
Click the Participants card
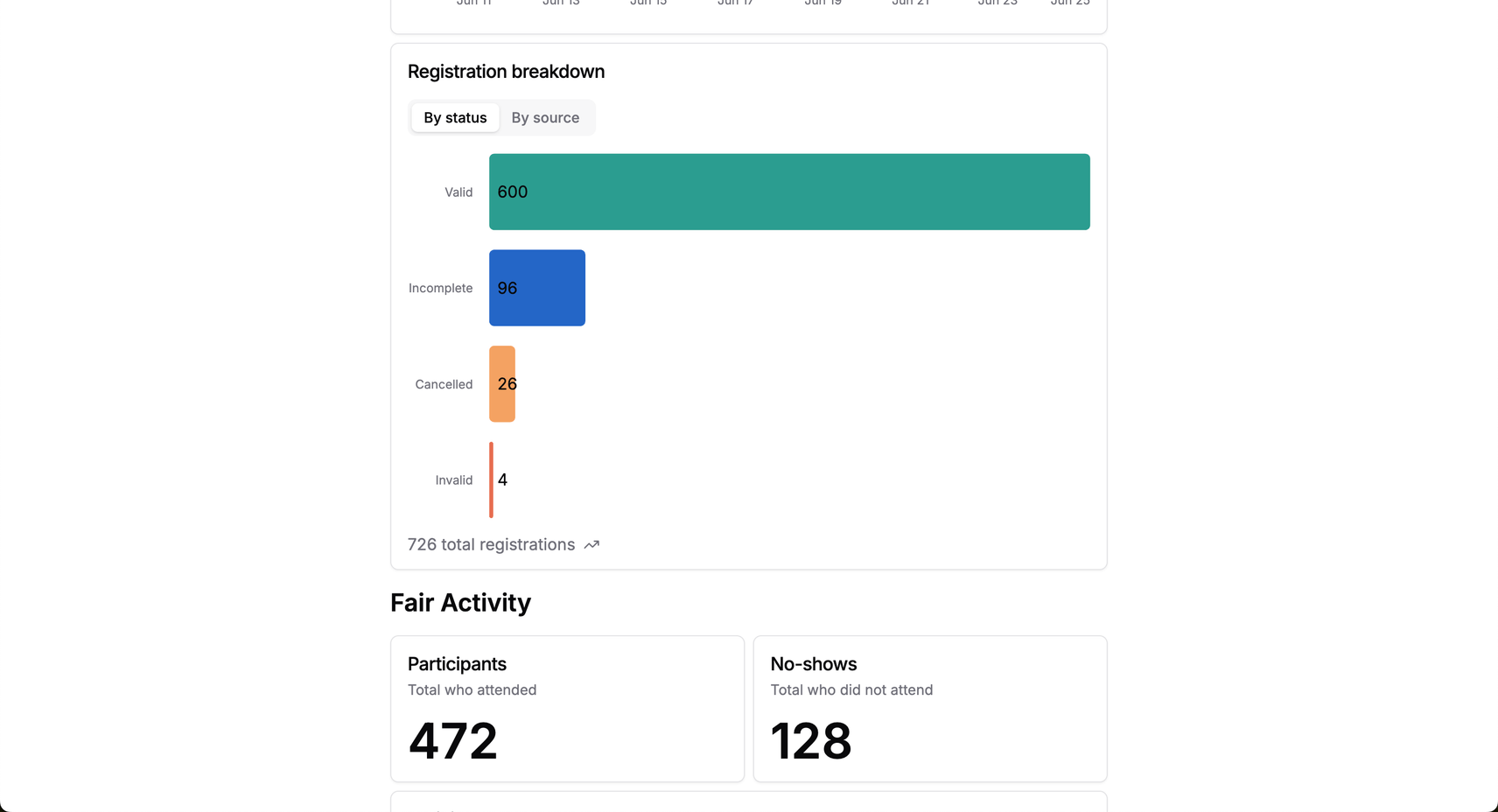[x=567, y=709]
